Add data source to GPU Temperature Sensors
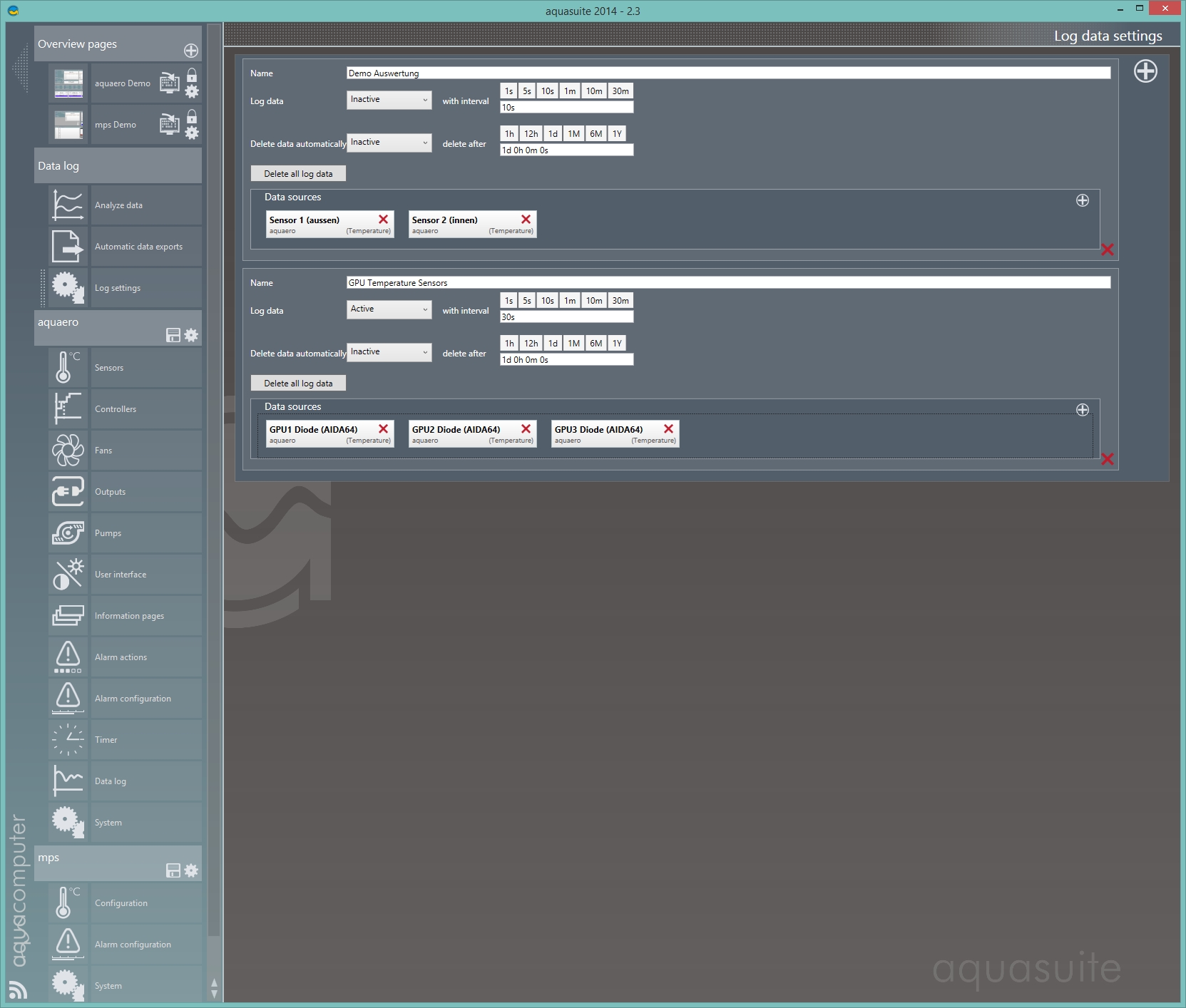Screen dimensions: 1186x1008 (1083, 410)
